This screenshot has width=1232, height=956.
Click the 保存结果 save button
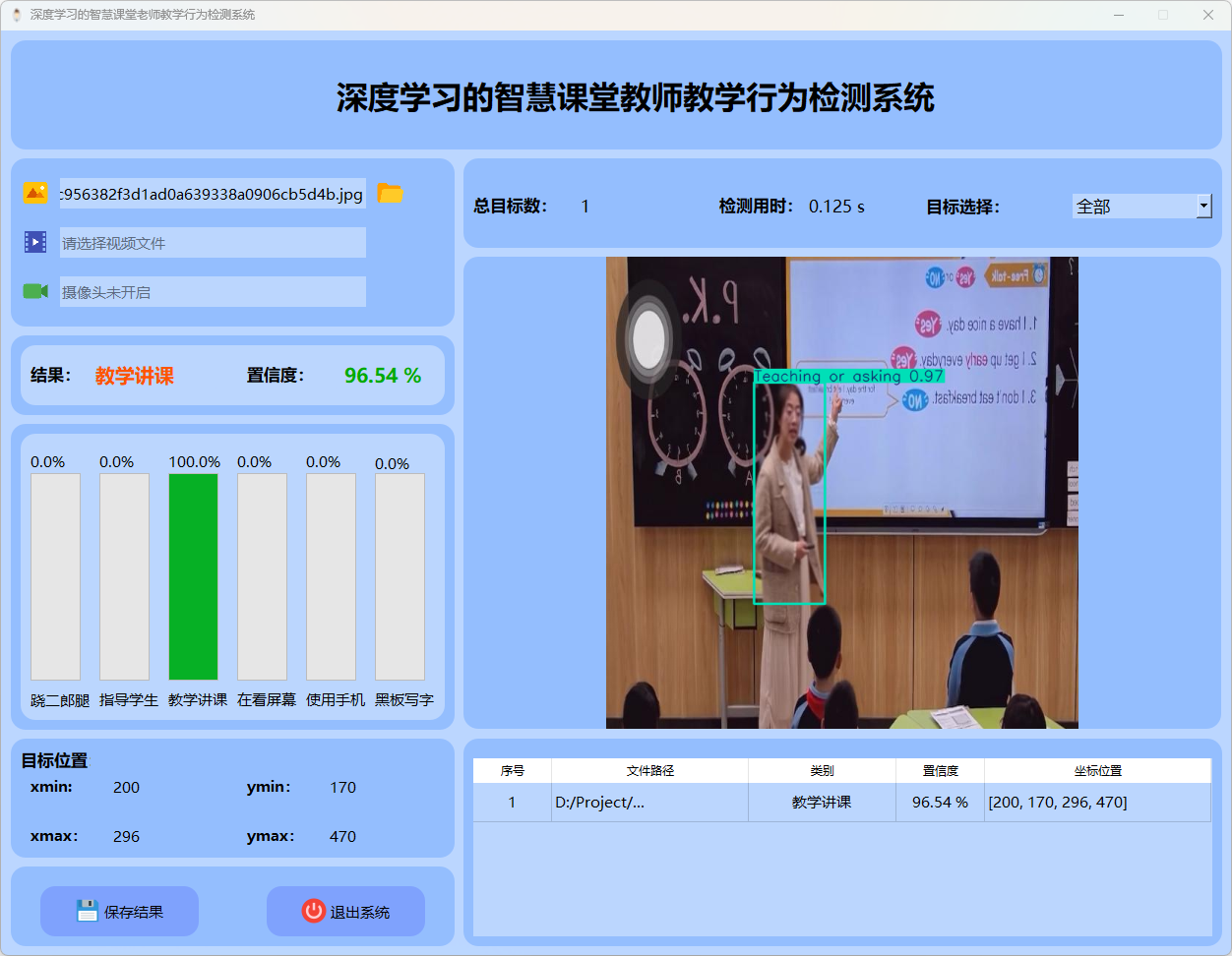tap(119, 912)
